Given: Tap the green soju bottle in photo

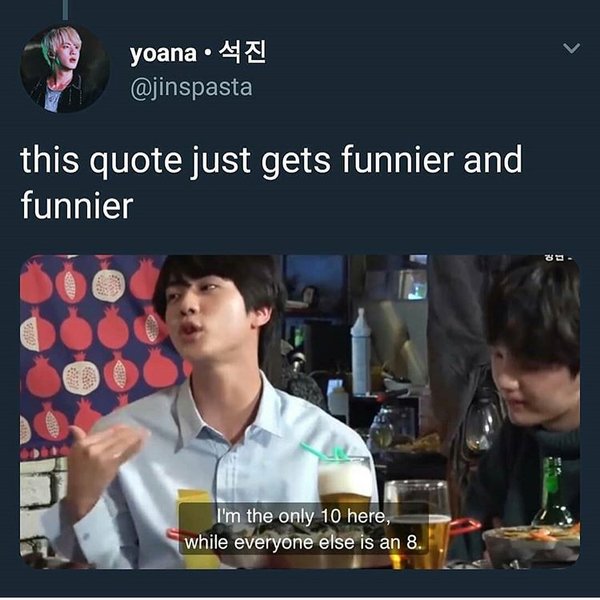Looking at the screenshot, I should pyautogui.click(x=553, y=492).
